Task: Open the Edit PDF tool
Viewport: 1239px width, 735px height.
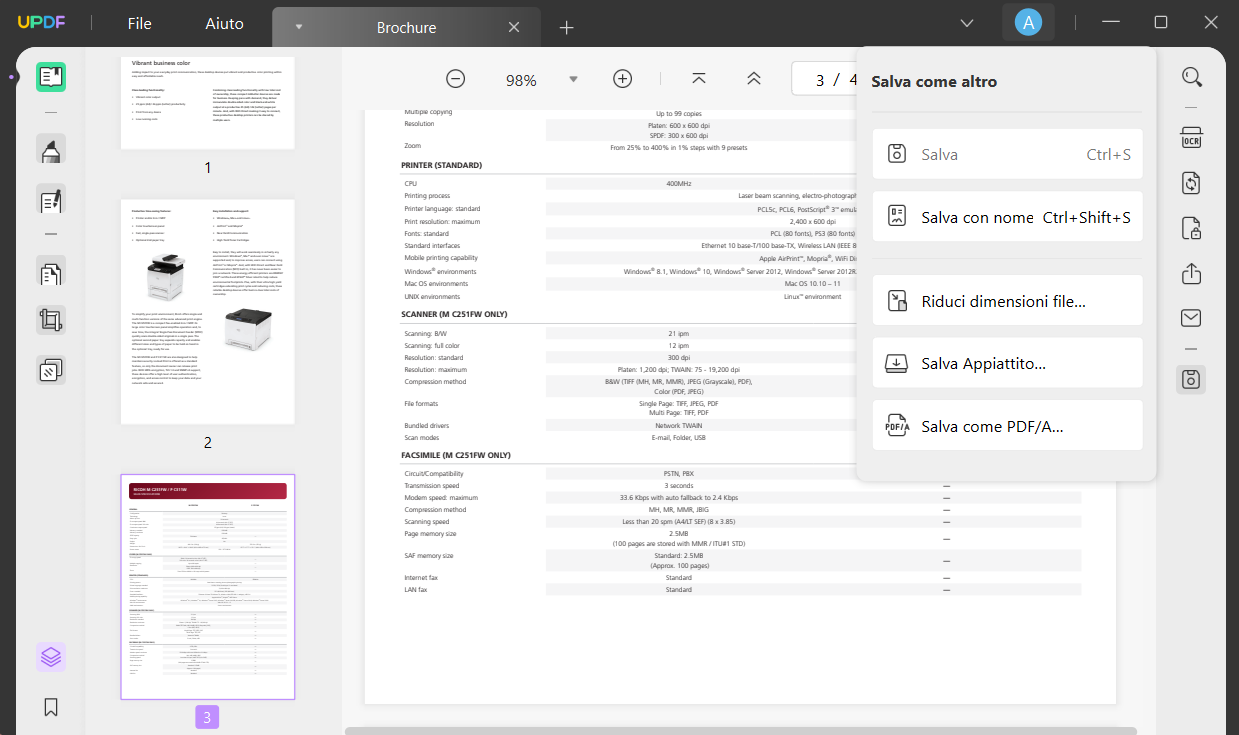Action: coord(51,200)
